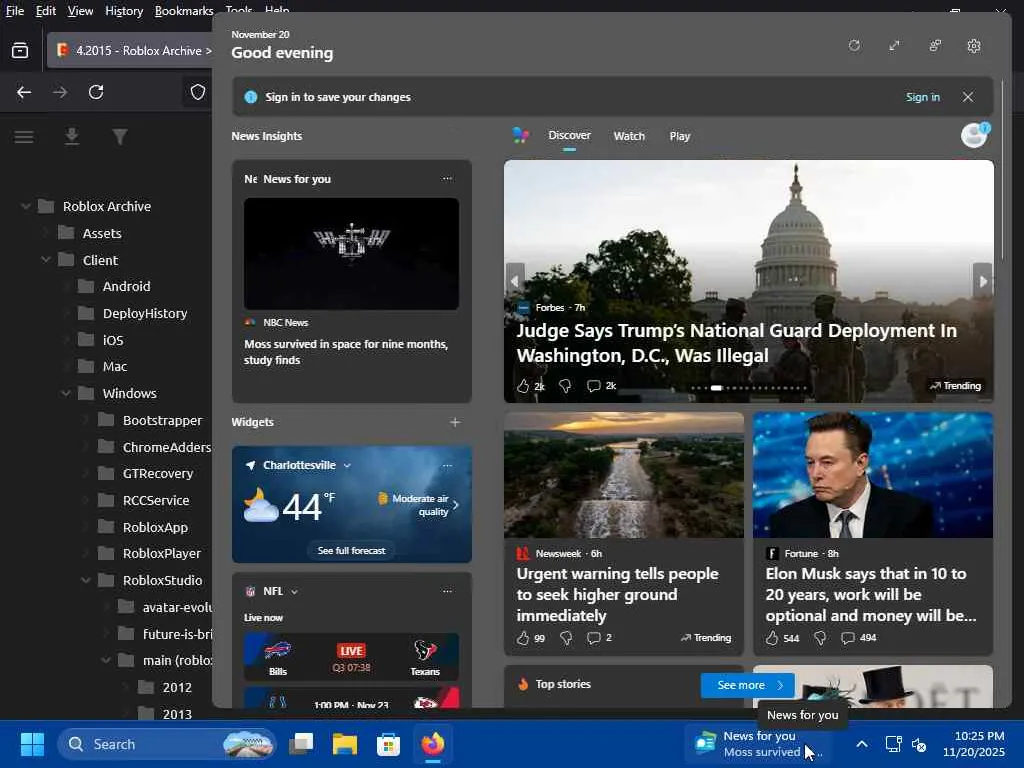Click the space station news thumbnail
Screen dimensions: 1024x768
coord(351,253)
